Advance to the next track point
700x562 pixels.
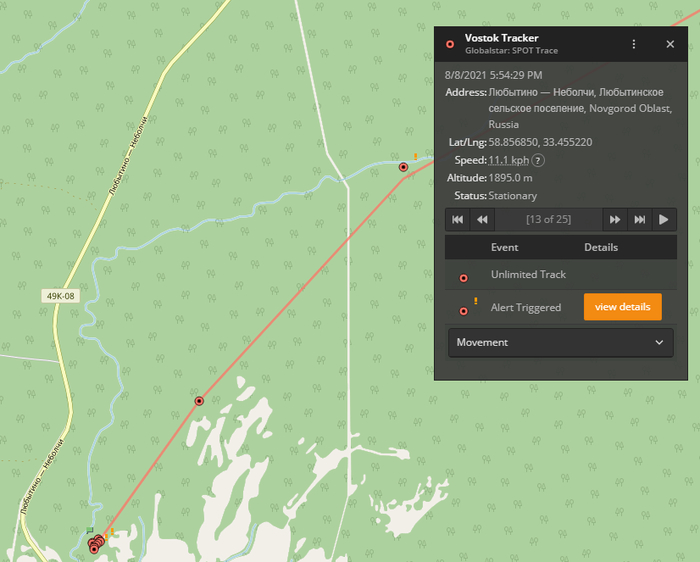(x=615, y=220)
